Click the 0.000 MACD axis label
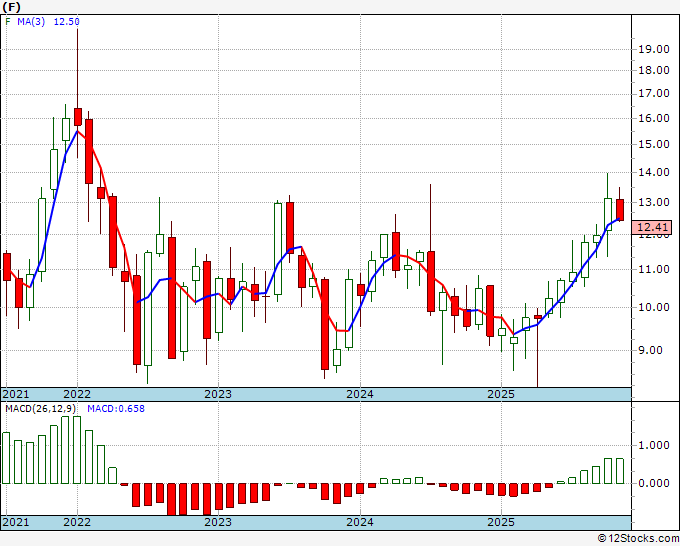 [654, 484]
